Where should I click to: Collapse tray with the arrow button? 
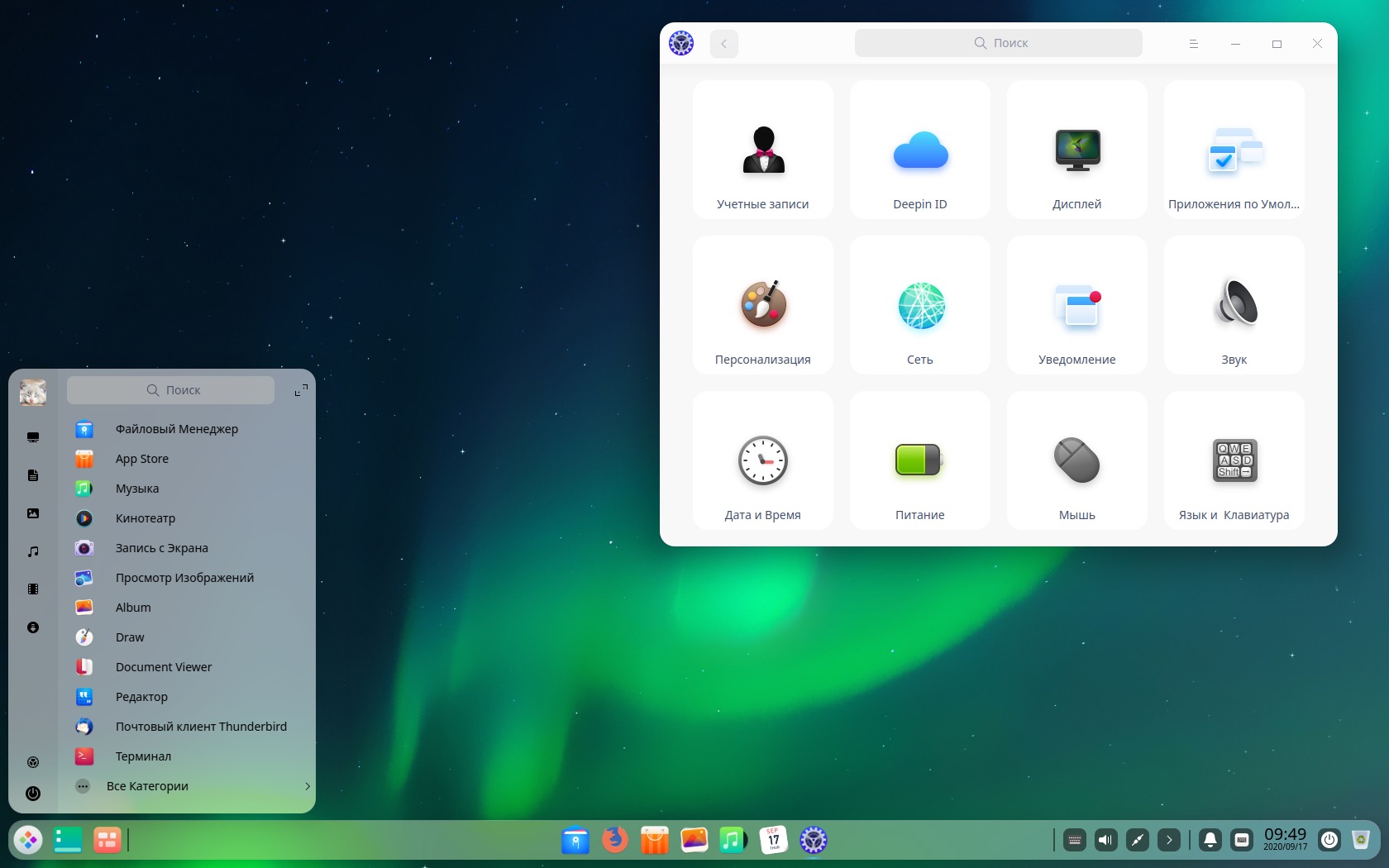pos(1169,840)
